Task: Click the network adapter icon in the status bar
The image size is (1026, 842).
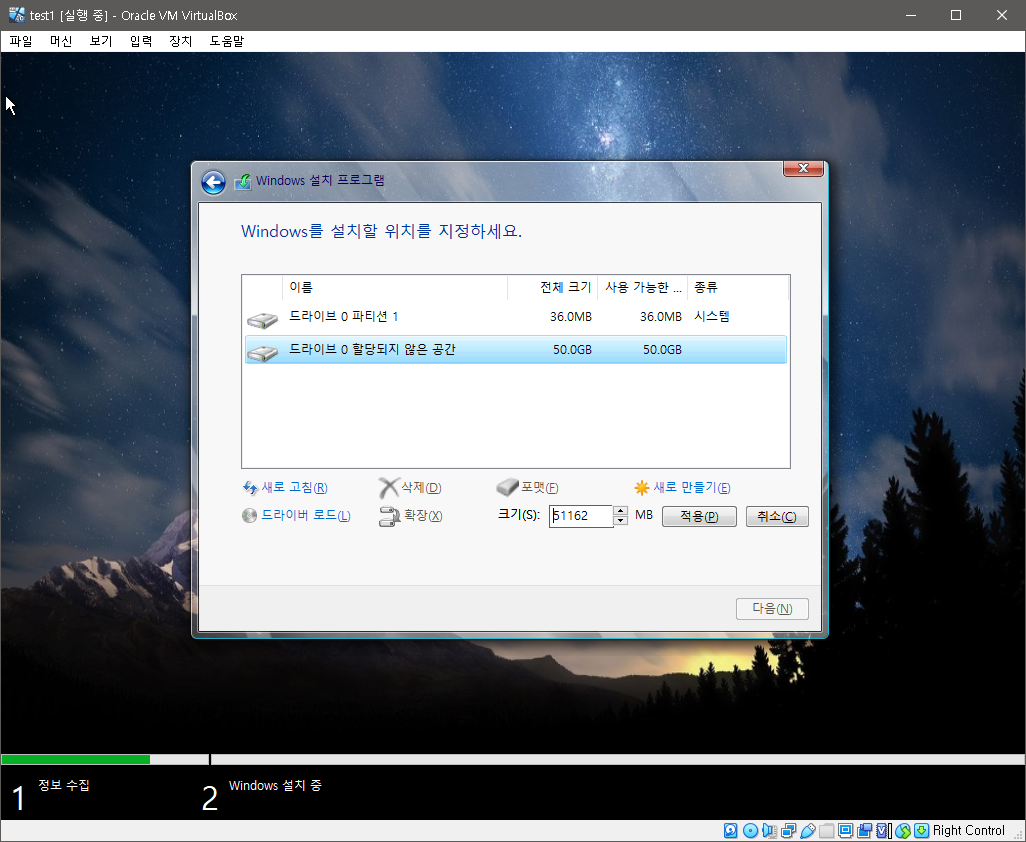Action: click(x=788, y=830)
